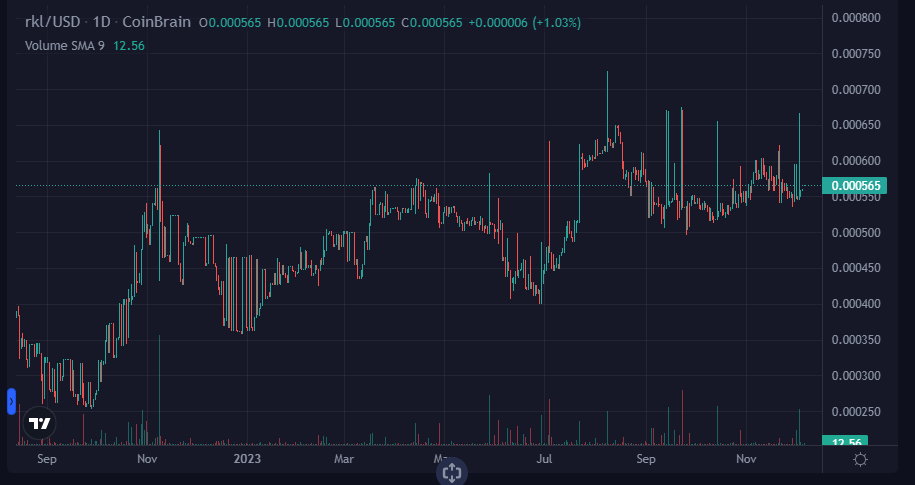Open chart settings gear icon
This screenshot has width=915, height=485.
coord(860,460)
